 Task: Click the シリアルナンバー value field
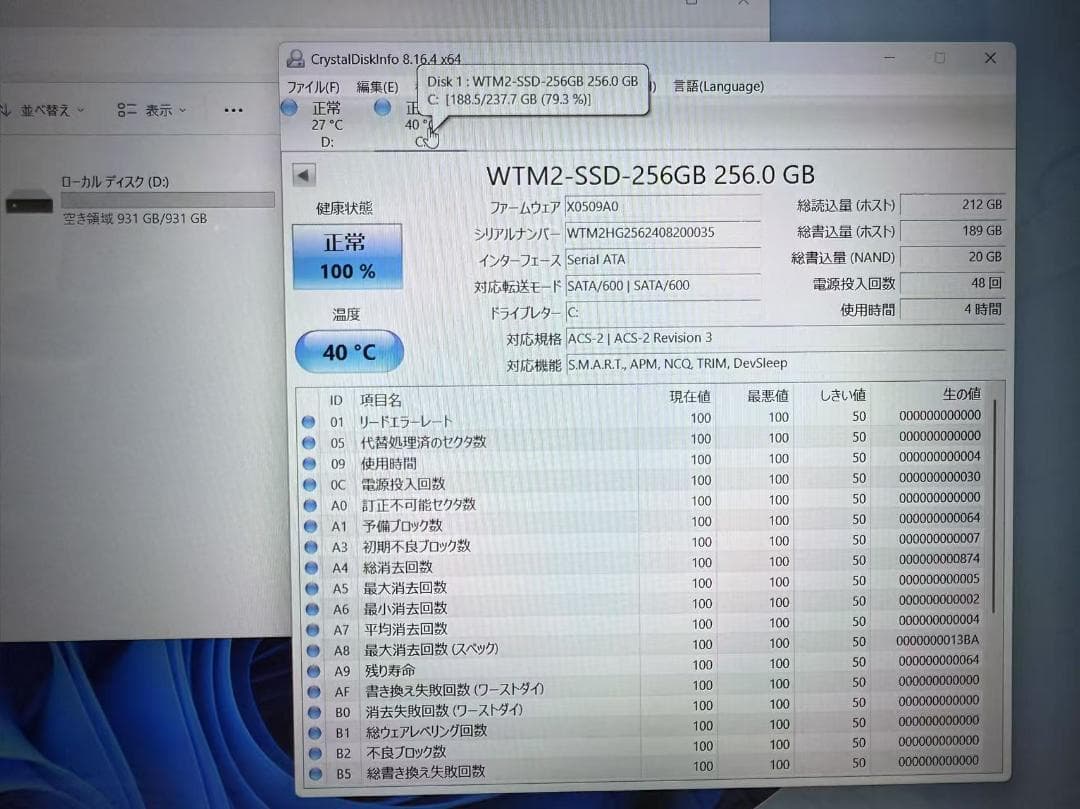pos(663,234)
